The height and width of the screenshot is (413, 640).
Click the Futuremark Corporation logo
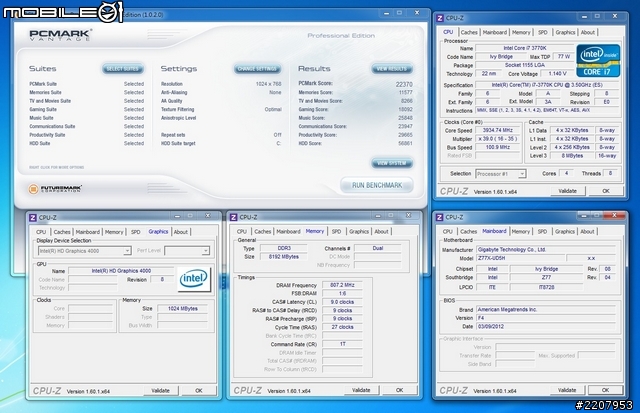pos(55,189)
